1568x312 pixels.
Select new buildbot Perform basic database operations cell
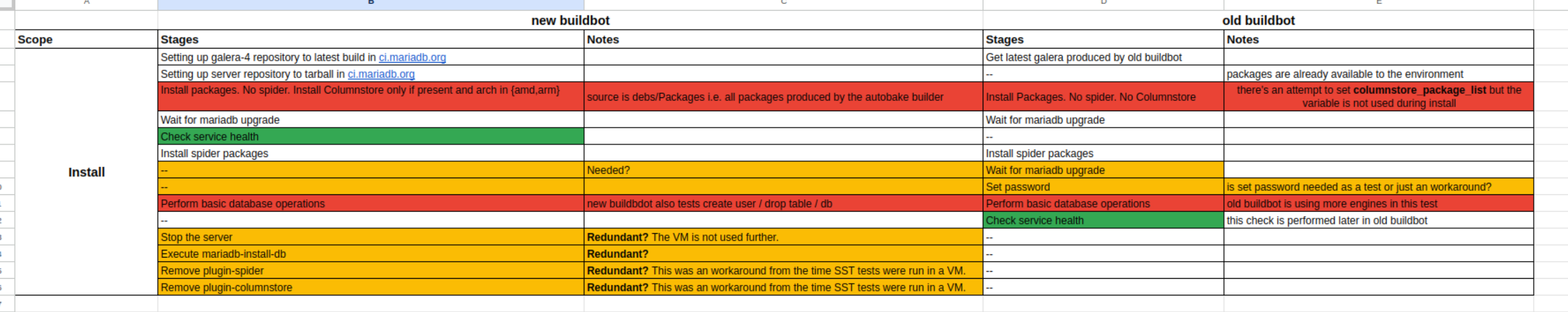[371, 204]
